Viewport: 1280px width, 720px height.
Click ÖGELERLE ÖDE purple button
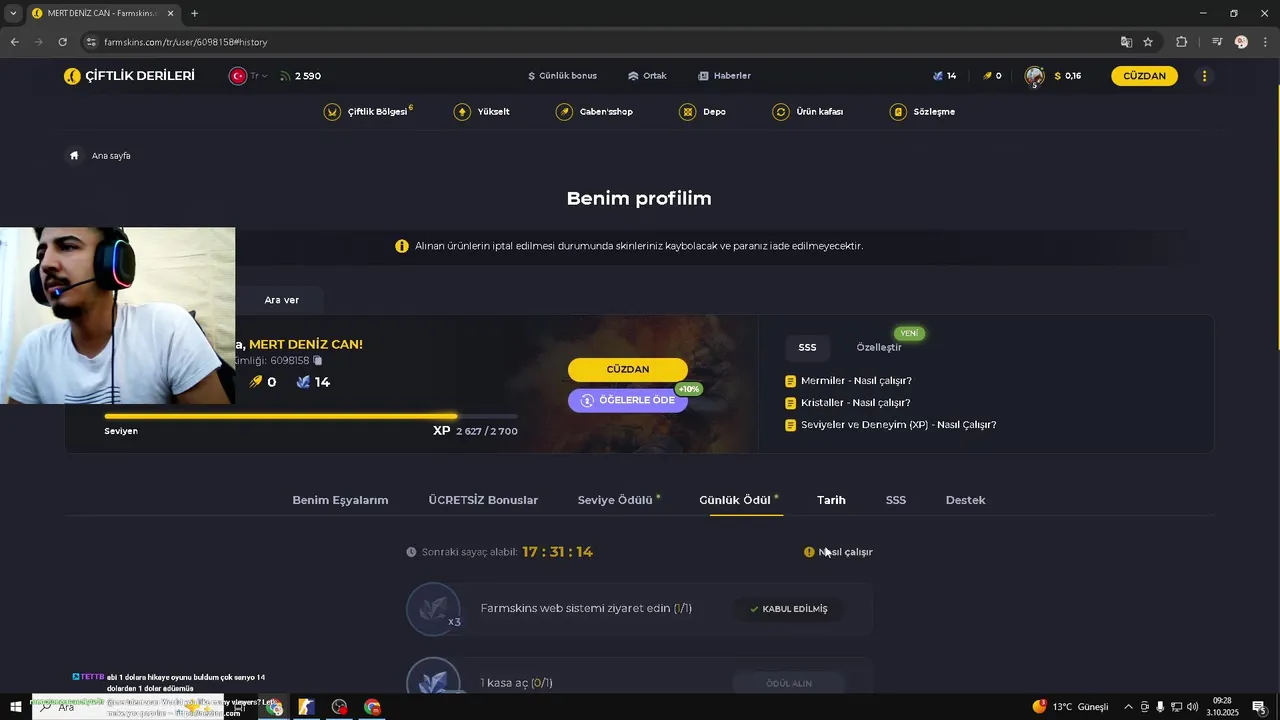(628, 400)
